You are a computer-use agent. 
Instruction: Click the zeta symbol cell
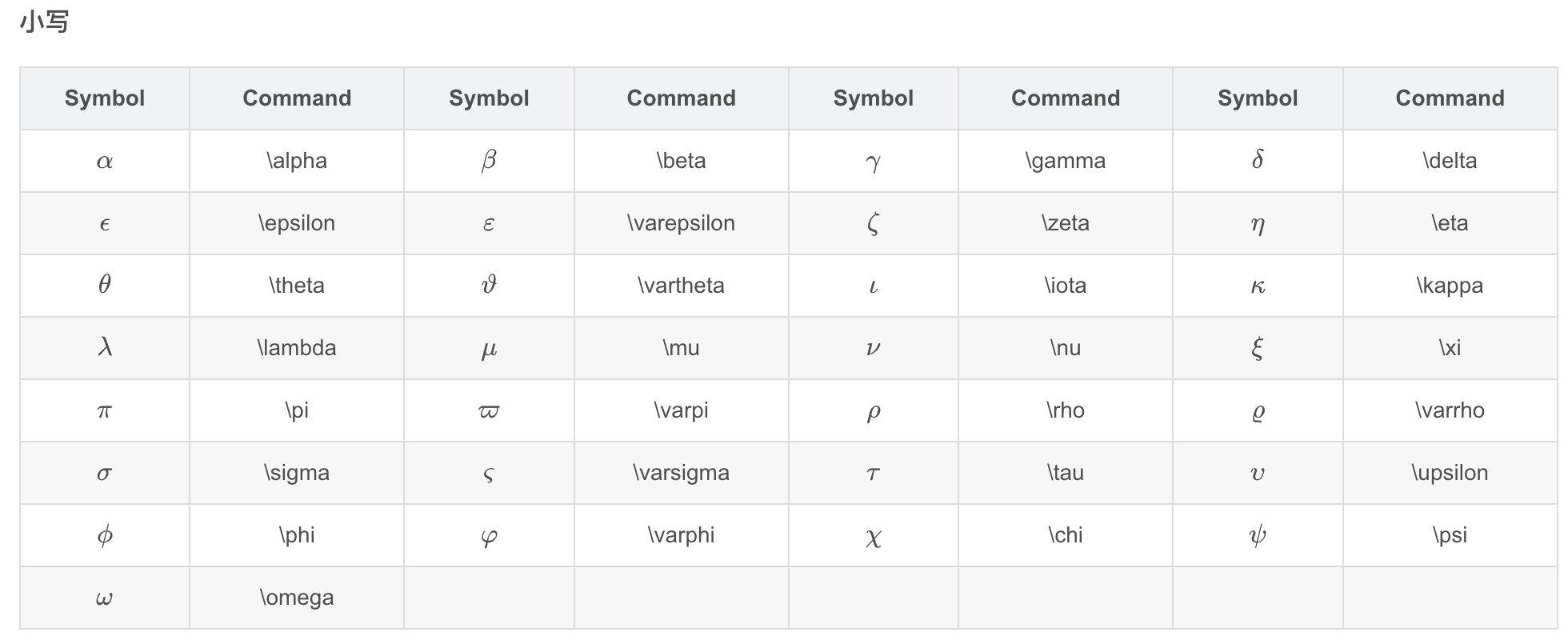[873, 223]
